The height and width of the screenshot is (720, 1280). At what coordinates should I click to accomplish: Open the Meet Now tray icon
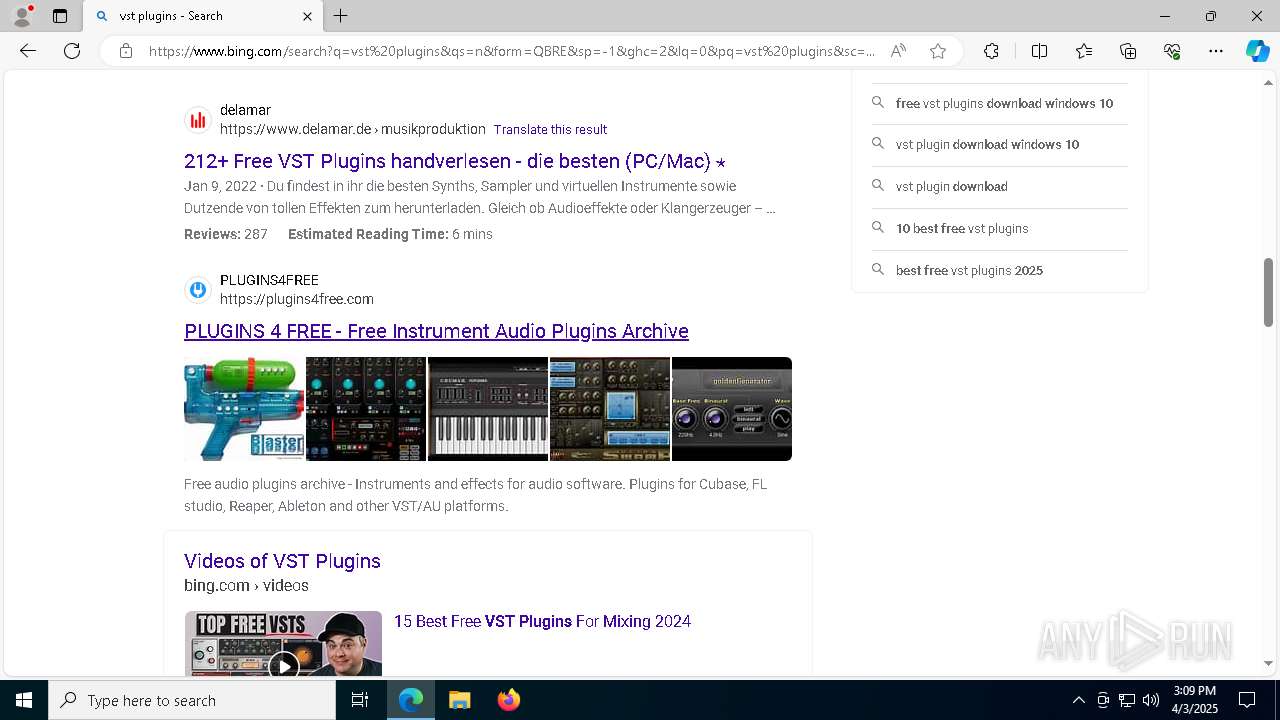click(x=1103, y=700)
